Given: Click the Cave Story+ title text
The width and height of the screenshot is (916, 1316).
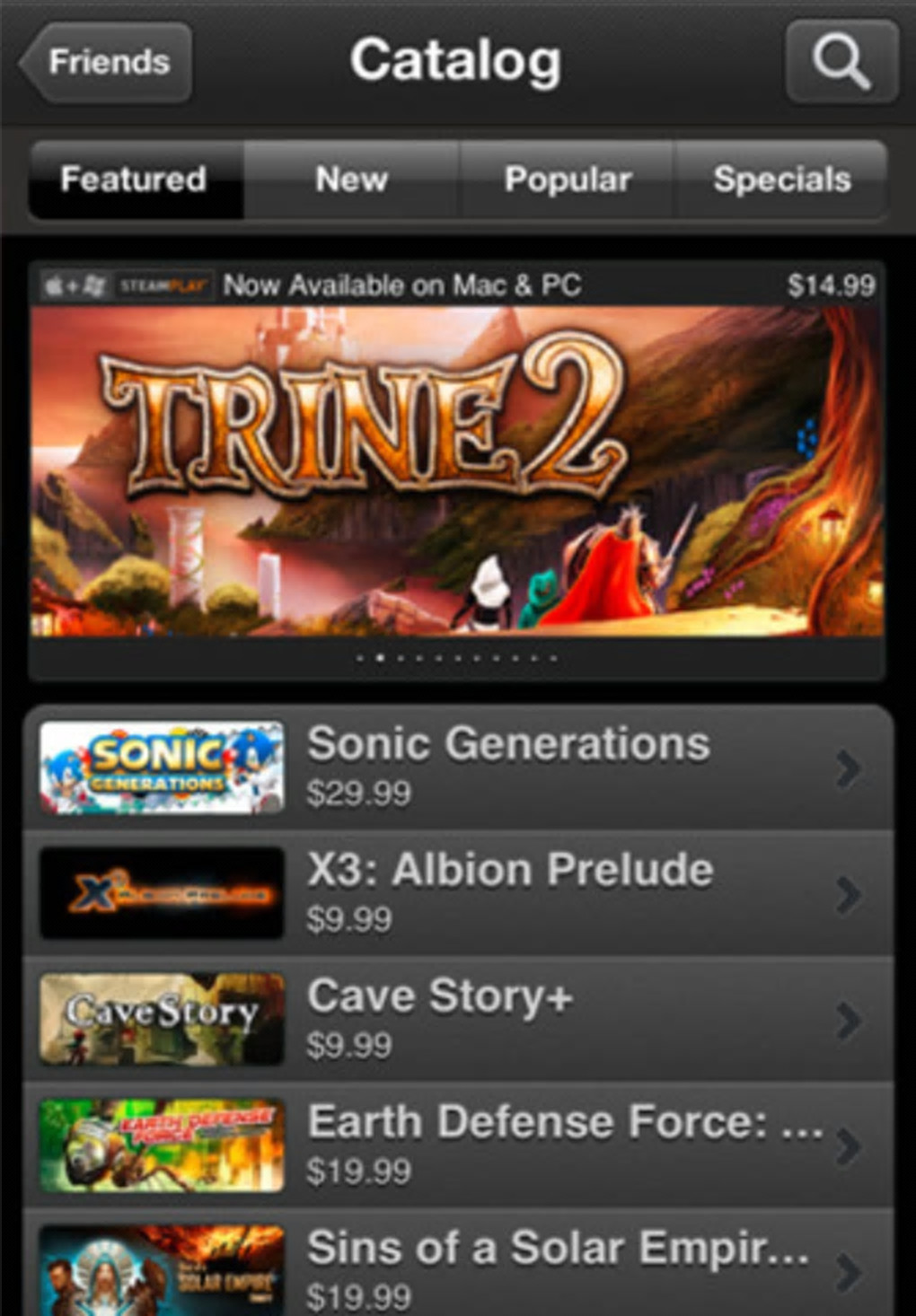Looking at the screenshot, I should click(x=440, y=996).
